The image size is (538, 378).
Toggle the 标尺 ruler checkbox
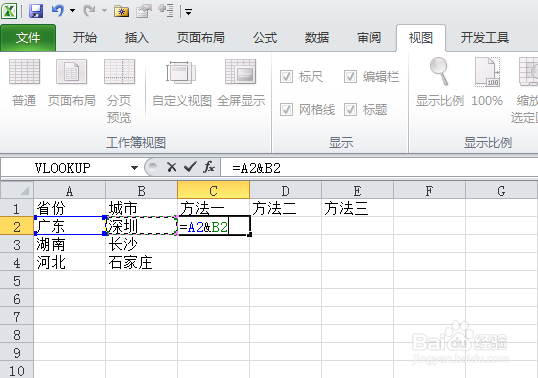click(x=286, y=77)
